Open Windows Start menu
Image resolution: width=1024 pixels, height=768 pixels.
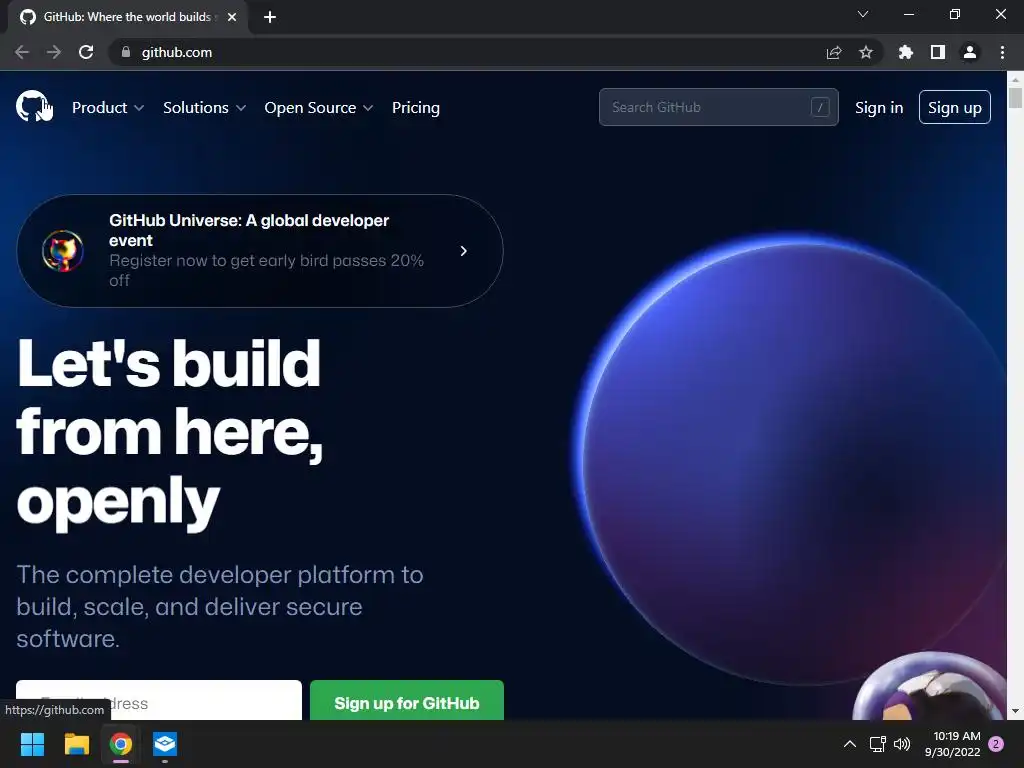[32, 744]
